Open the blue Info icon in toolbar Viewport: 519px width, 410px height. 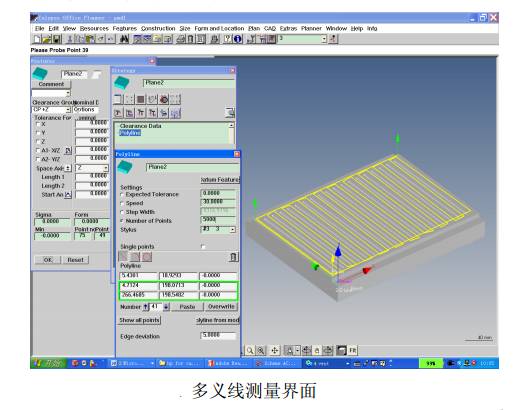tap(237, 39)
